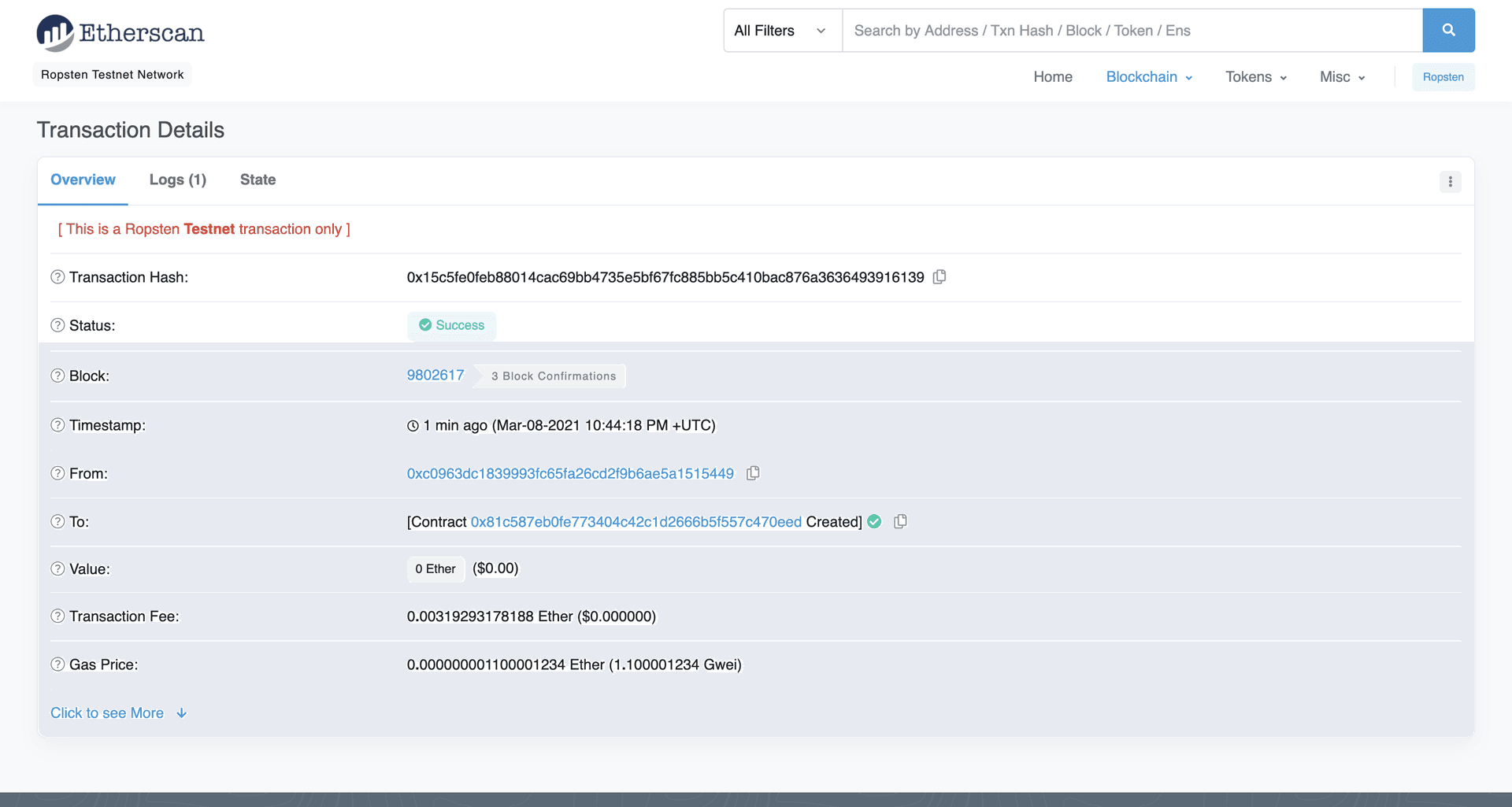Copy the transaction hash
The image size is (1512, 807).
pyautogui.click(x=939, y=277)
